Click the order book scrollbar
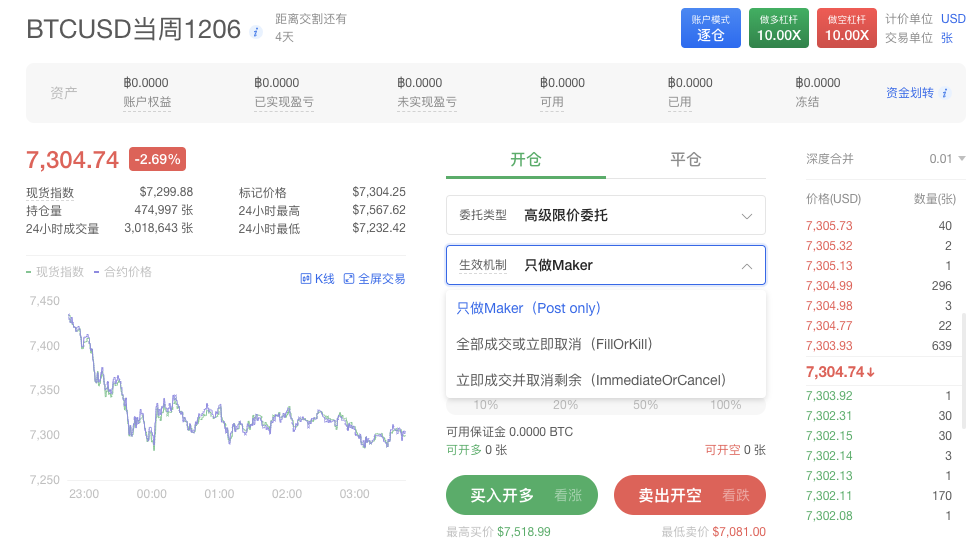Image resolution: width=977 pixels, height=541 pixels. pos(964,371)
